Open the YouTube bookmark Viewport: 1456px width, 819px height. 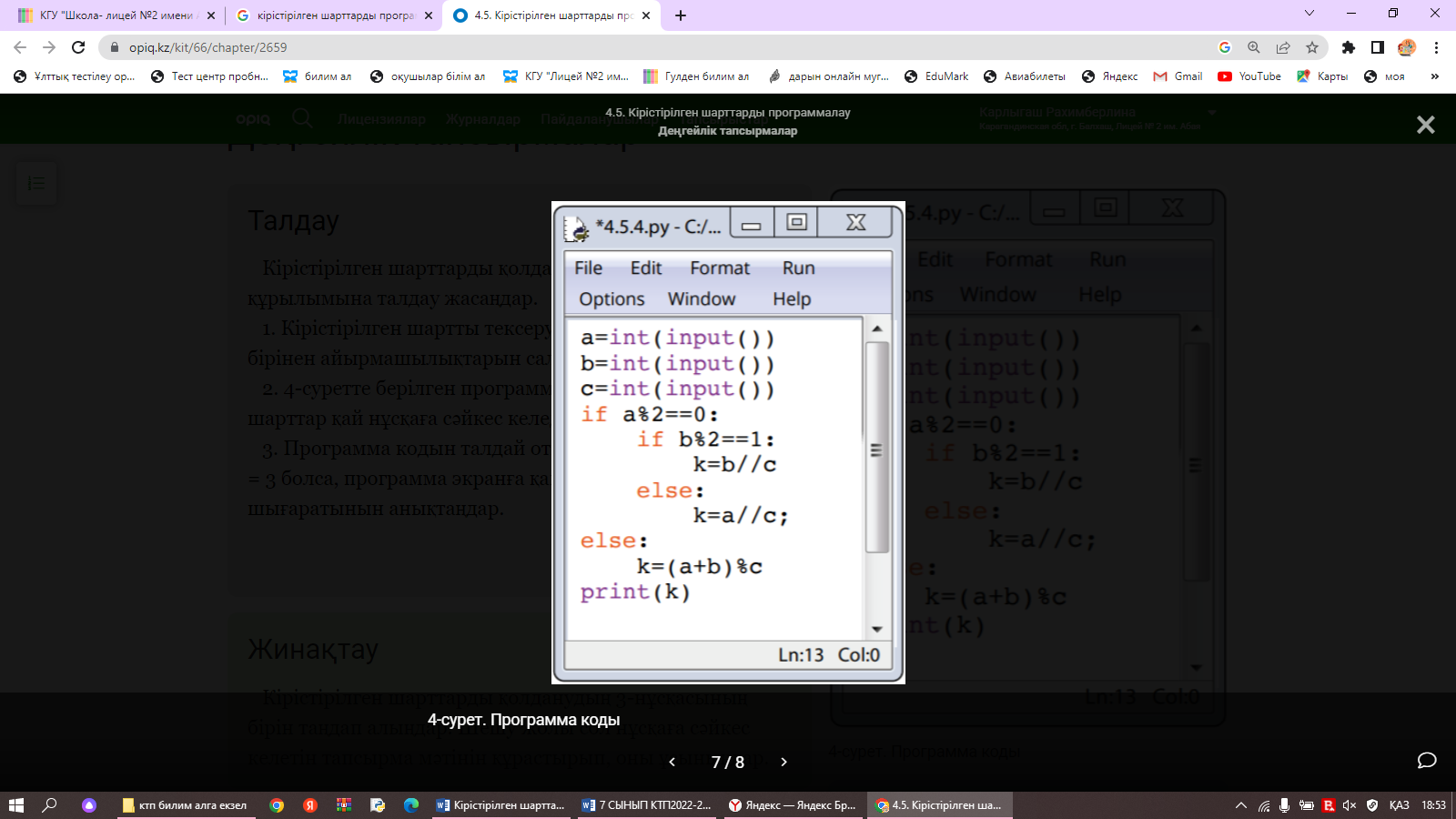click(x=1249, y=76)
